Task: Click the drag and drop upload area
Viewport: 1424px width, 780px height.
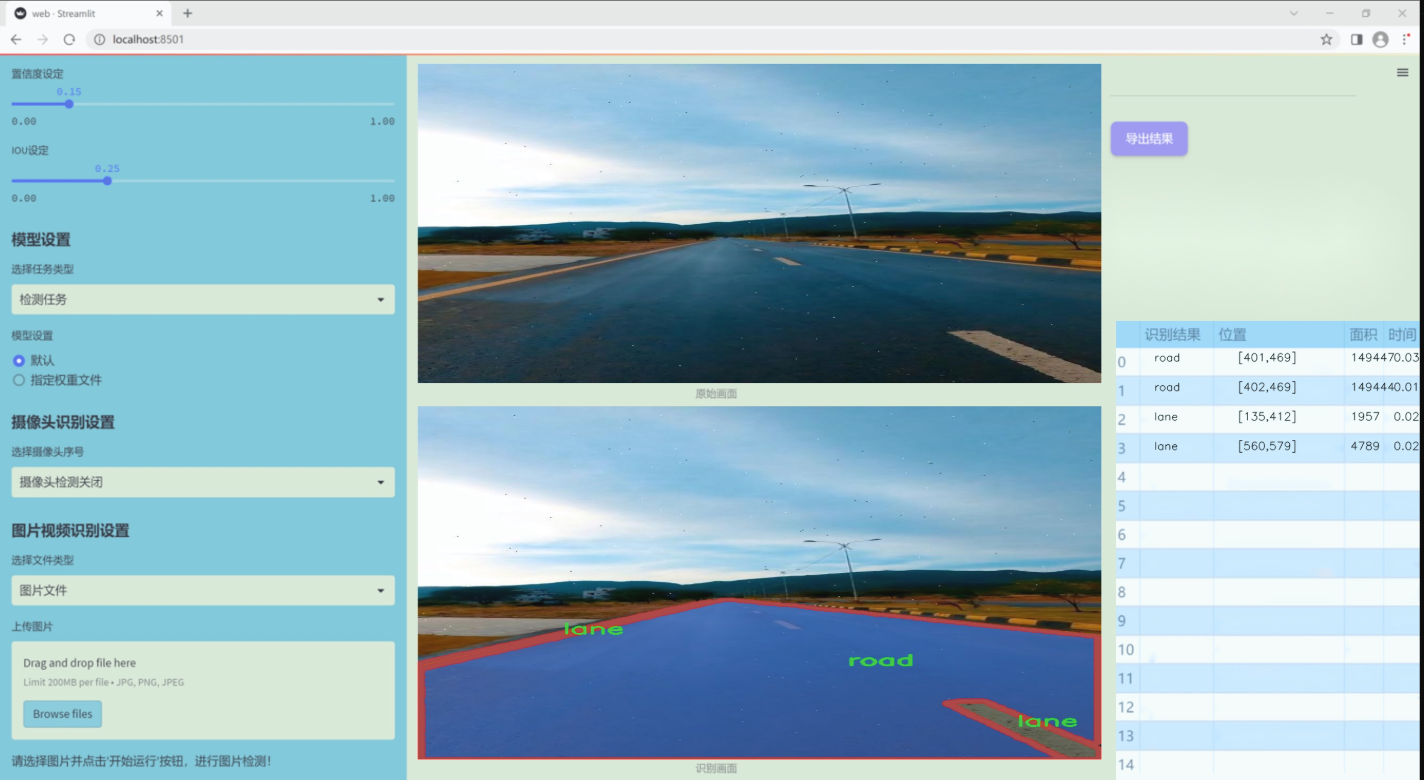Action: click(203, 690)
